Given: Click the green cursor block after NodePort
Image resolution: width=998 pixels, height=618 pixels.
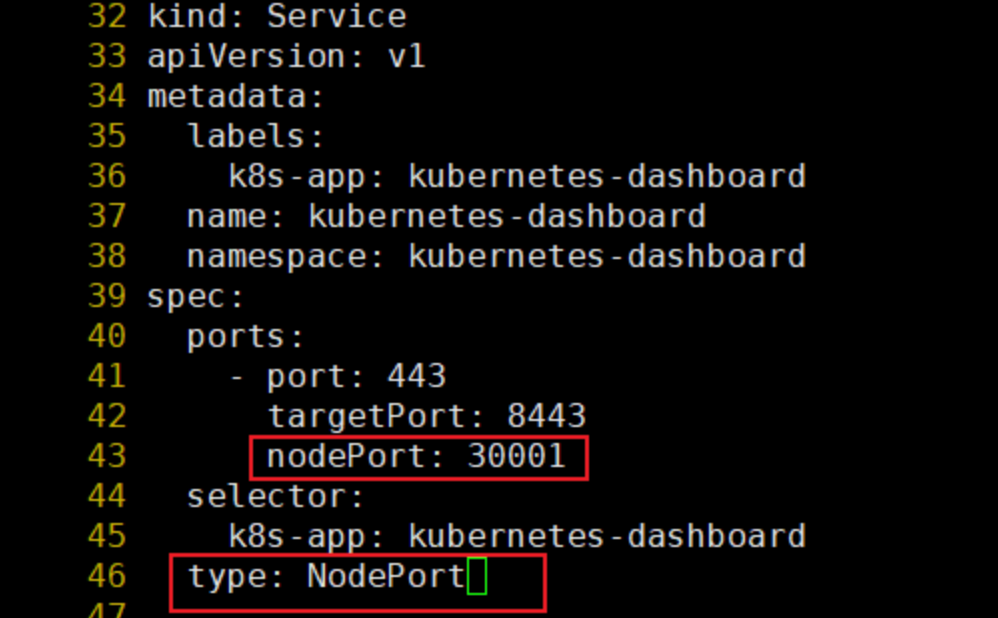Looking at the screenshot, I should click(477, 577).
